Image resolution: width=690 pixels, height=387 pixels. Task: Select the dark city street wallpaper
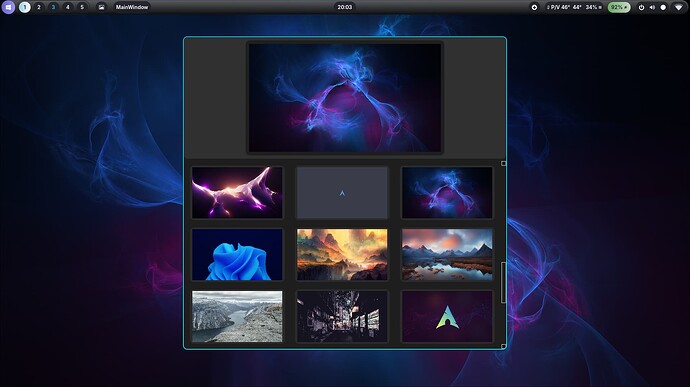(x=342, y=316)
